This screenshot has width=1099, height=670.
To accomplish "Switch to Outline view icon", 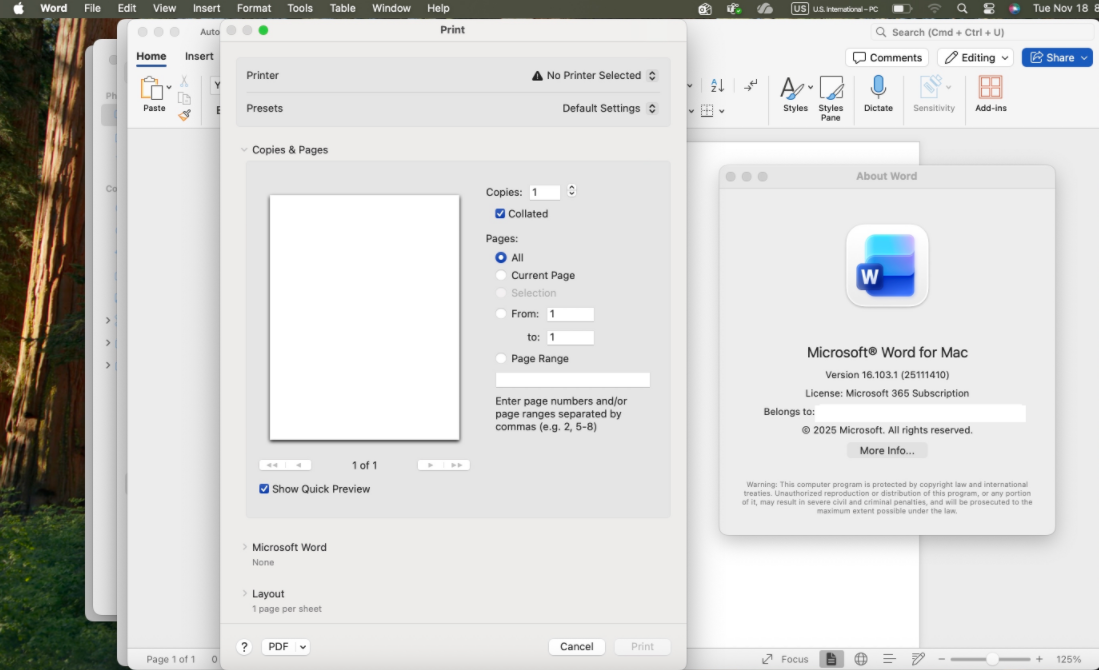I will click(x=889, y=659).
